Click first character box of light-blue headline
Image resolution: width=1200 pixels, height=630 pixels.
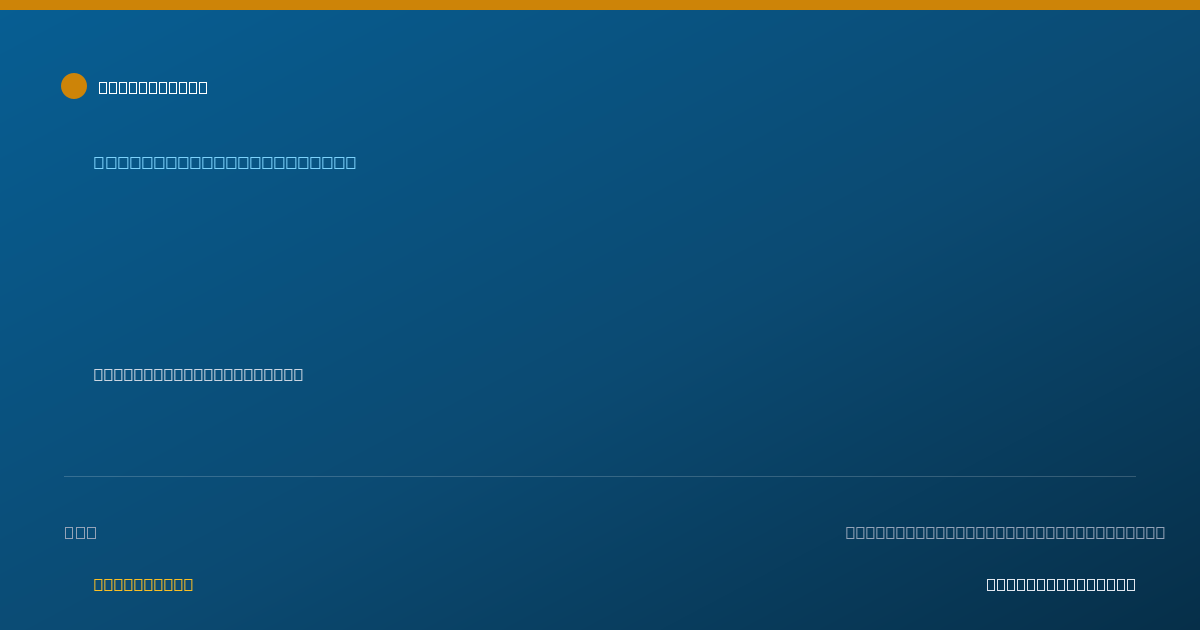click(x=100, y=162)
